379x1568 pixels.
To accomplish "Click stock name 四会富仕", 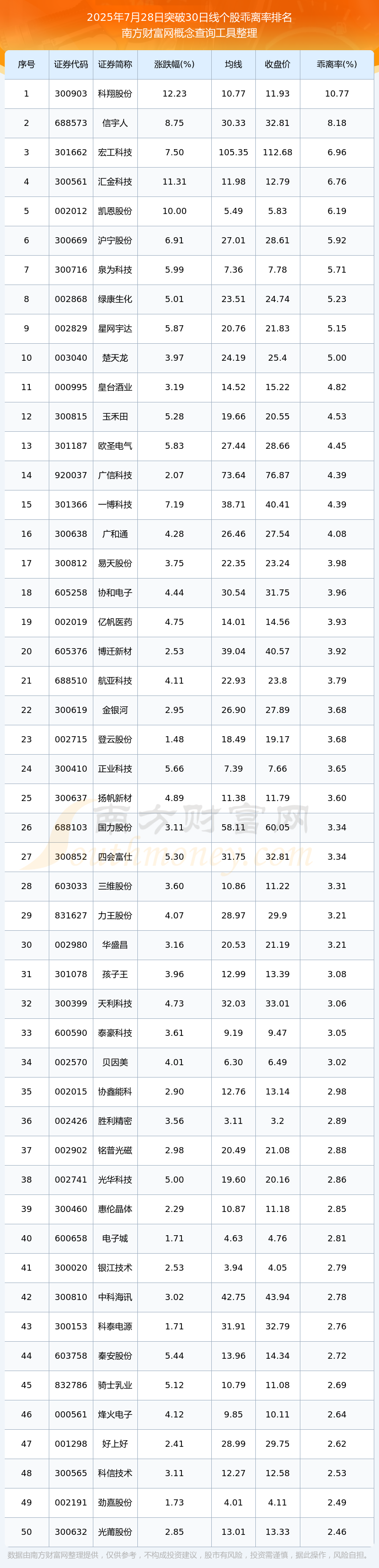I will click(x=115, y=857).
